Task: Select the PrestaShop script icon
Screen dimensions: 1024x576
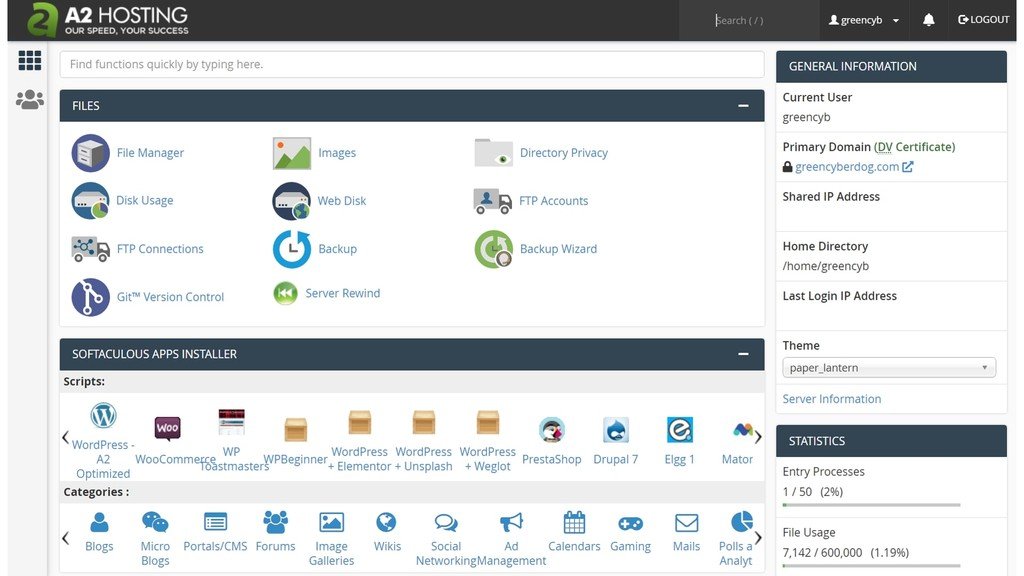Action: tap(551, 430)
